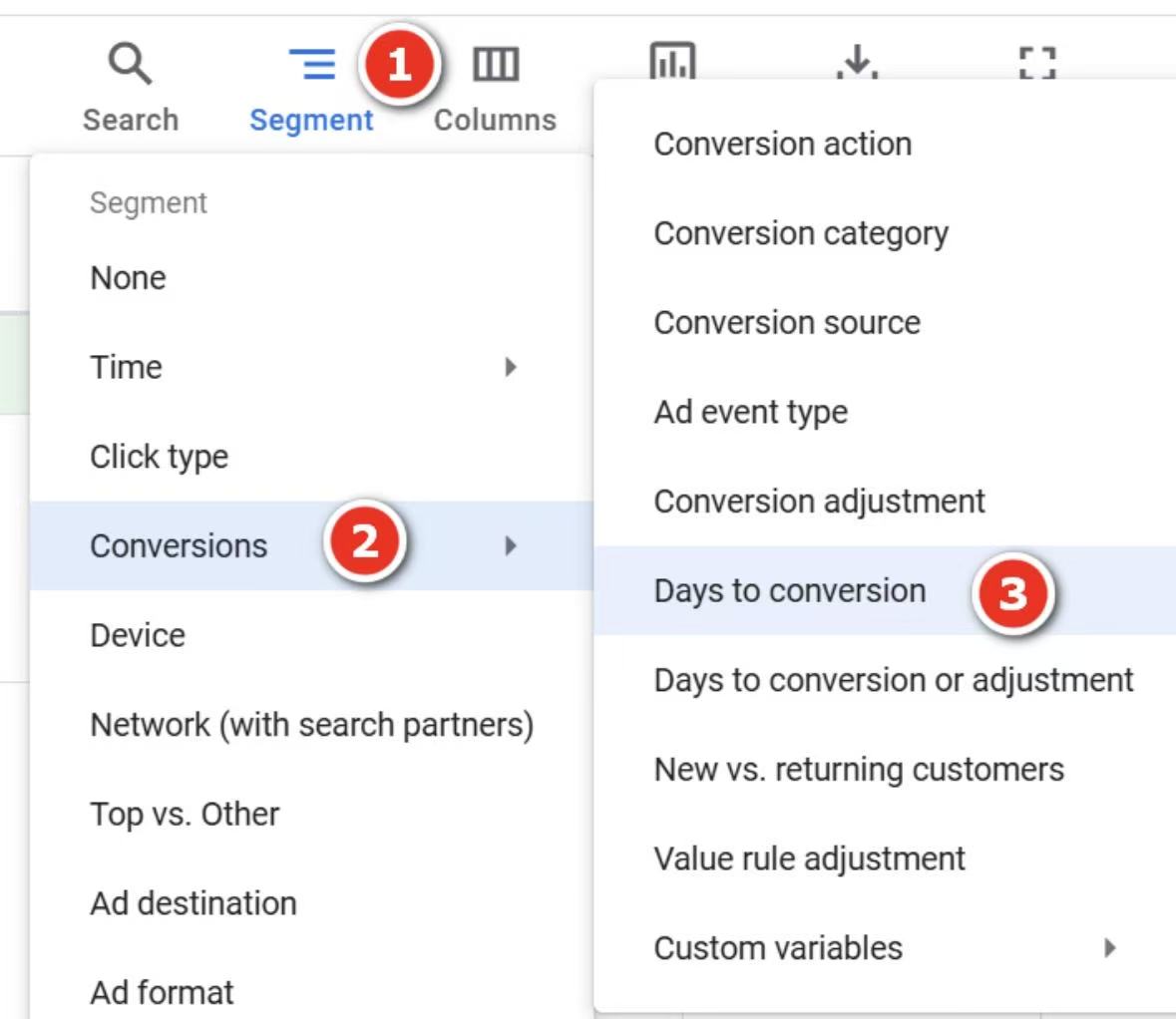Choose the Days to conversion option
Image resolution: width=1176 pixels, height=1019 pixels.
(x=885, y=590)
